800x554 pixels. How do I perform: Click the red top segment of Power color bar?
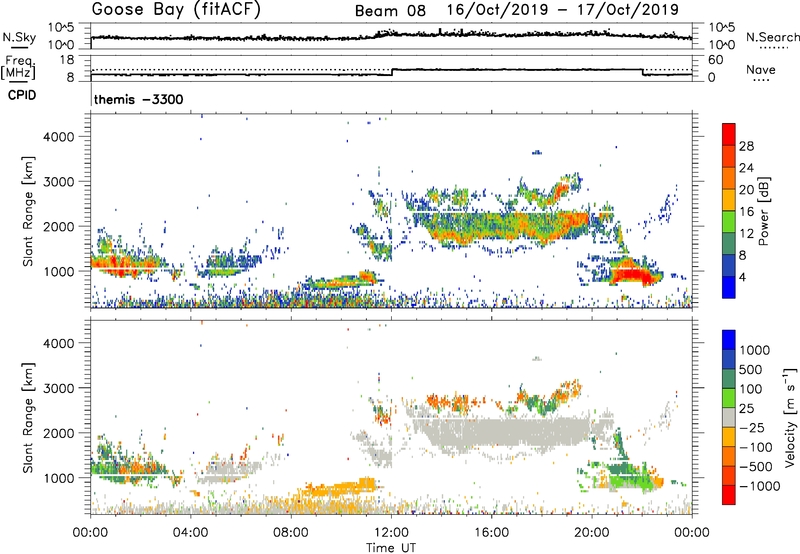click(729, 134)
